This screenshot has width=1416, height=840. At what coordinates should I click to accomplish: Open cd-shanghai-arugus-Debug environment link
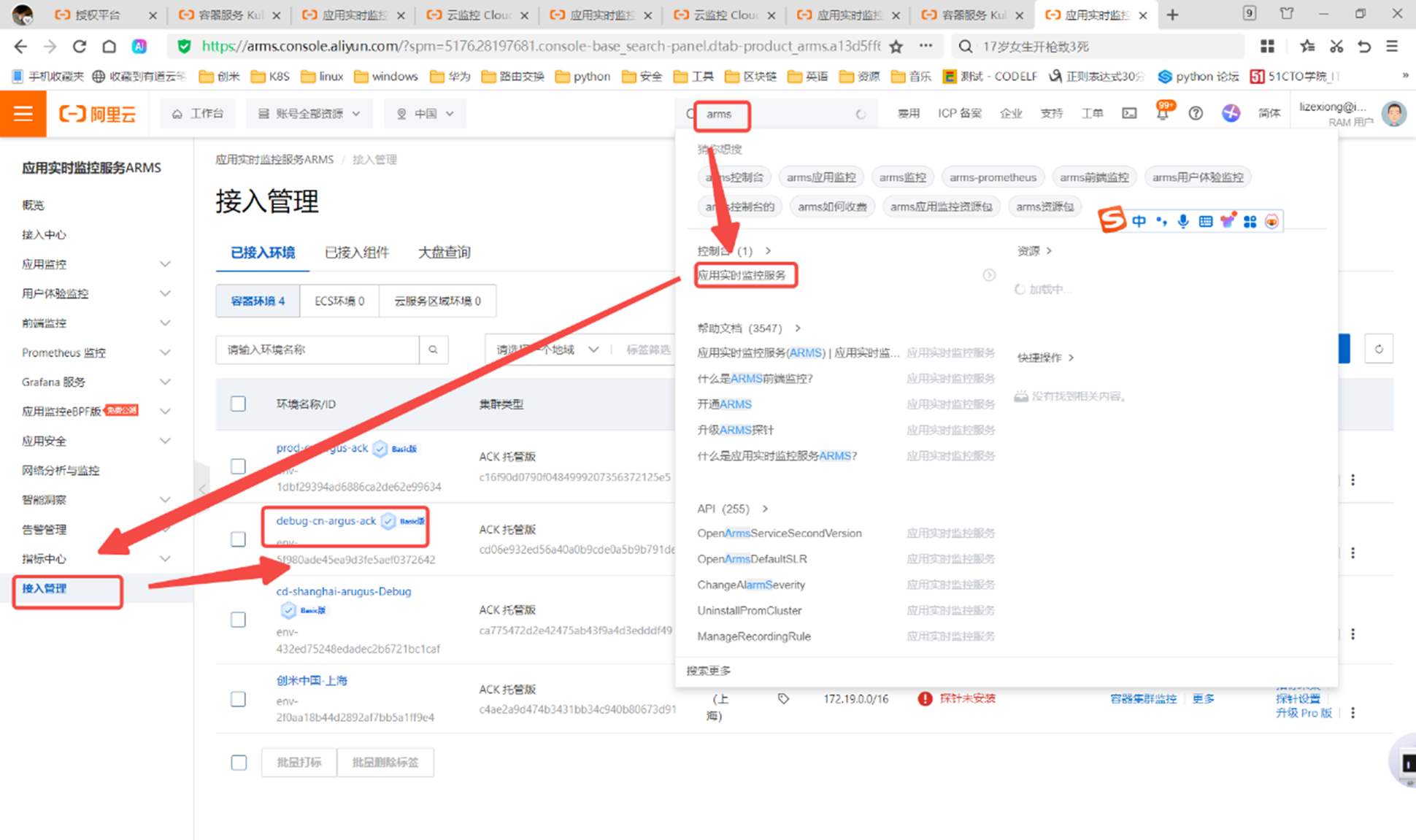pos(343,591)
